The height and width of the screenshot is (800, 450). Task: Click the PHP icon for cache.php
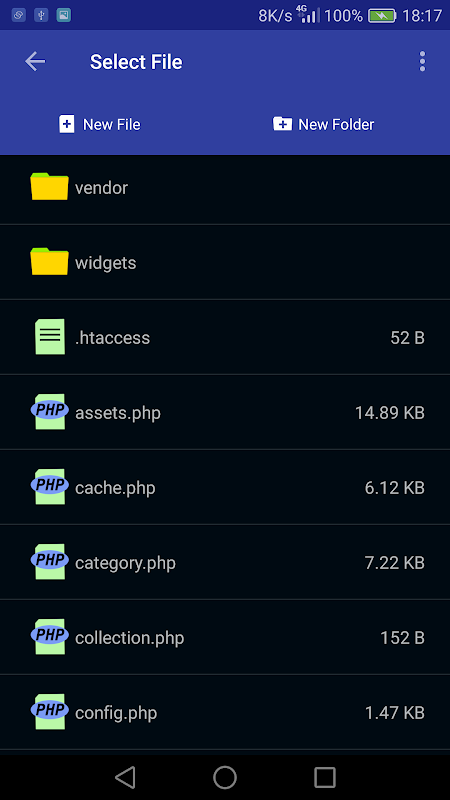49,486
